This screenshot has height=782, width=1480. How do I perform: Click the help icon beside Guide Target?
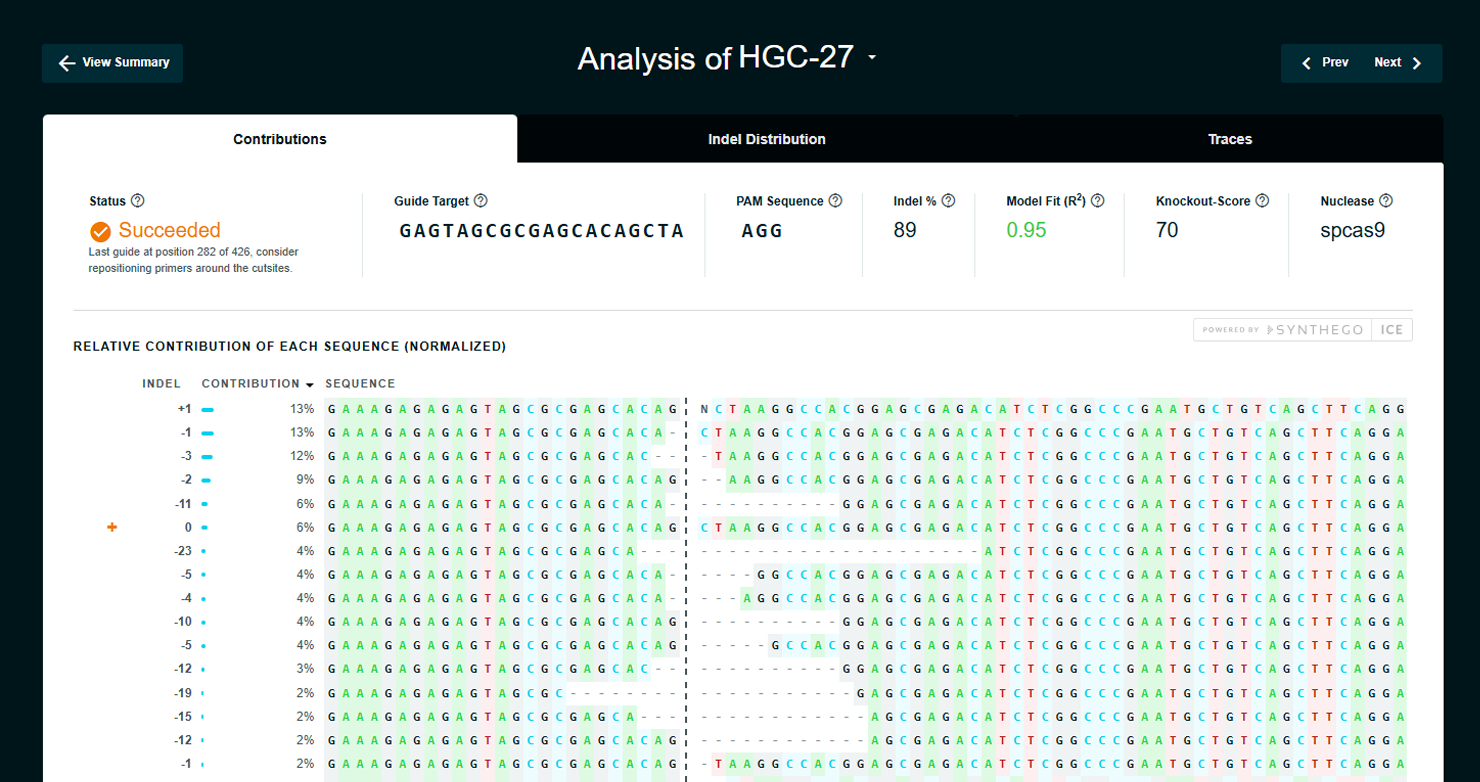coord(480,201)
